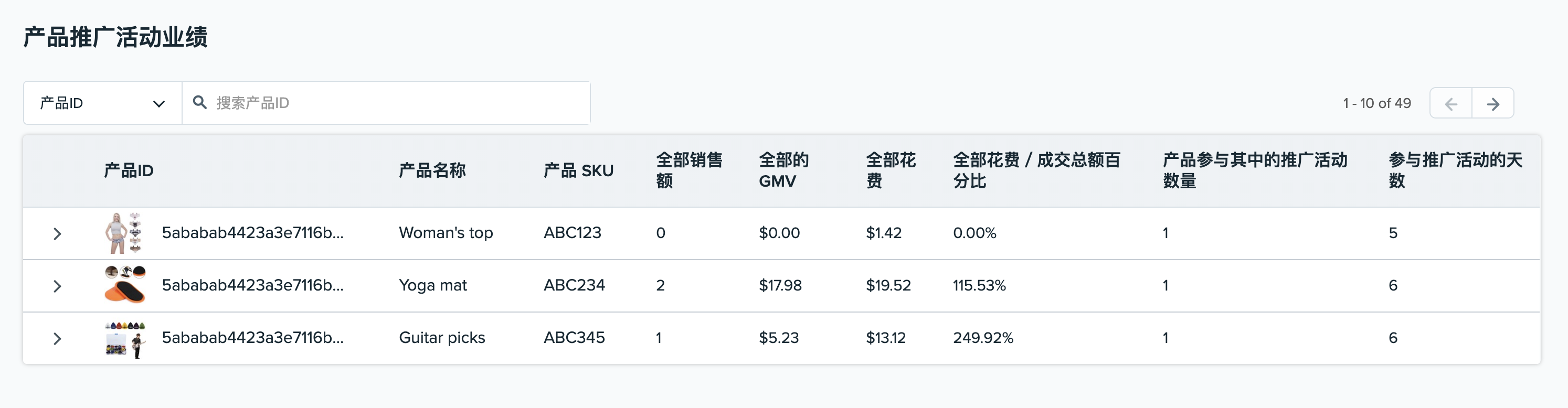Click the right arrow to view next page
This screenshot has width=1568, height=408.
click(x=1492, y=103)
